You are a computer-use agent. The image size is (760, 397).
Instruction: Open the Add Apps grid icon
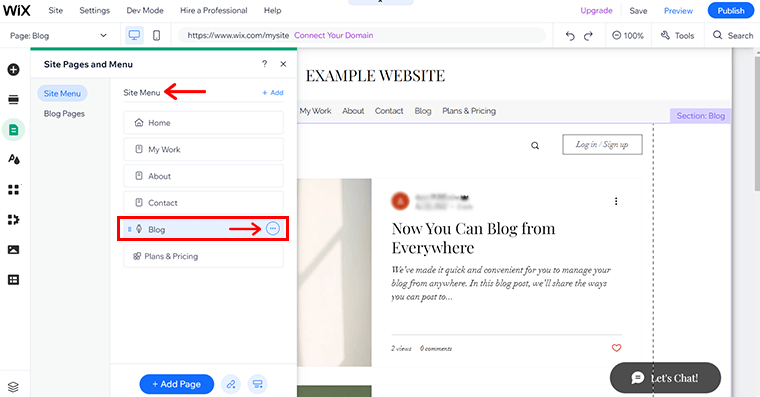pos(14,190)
